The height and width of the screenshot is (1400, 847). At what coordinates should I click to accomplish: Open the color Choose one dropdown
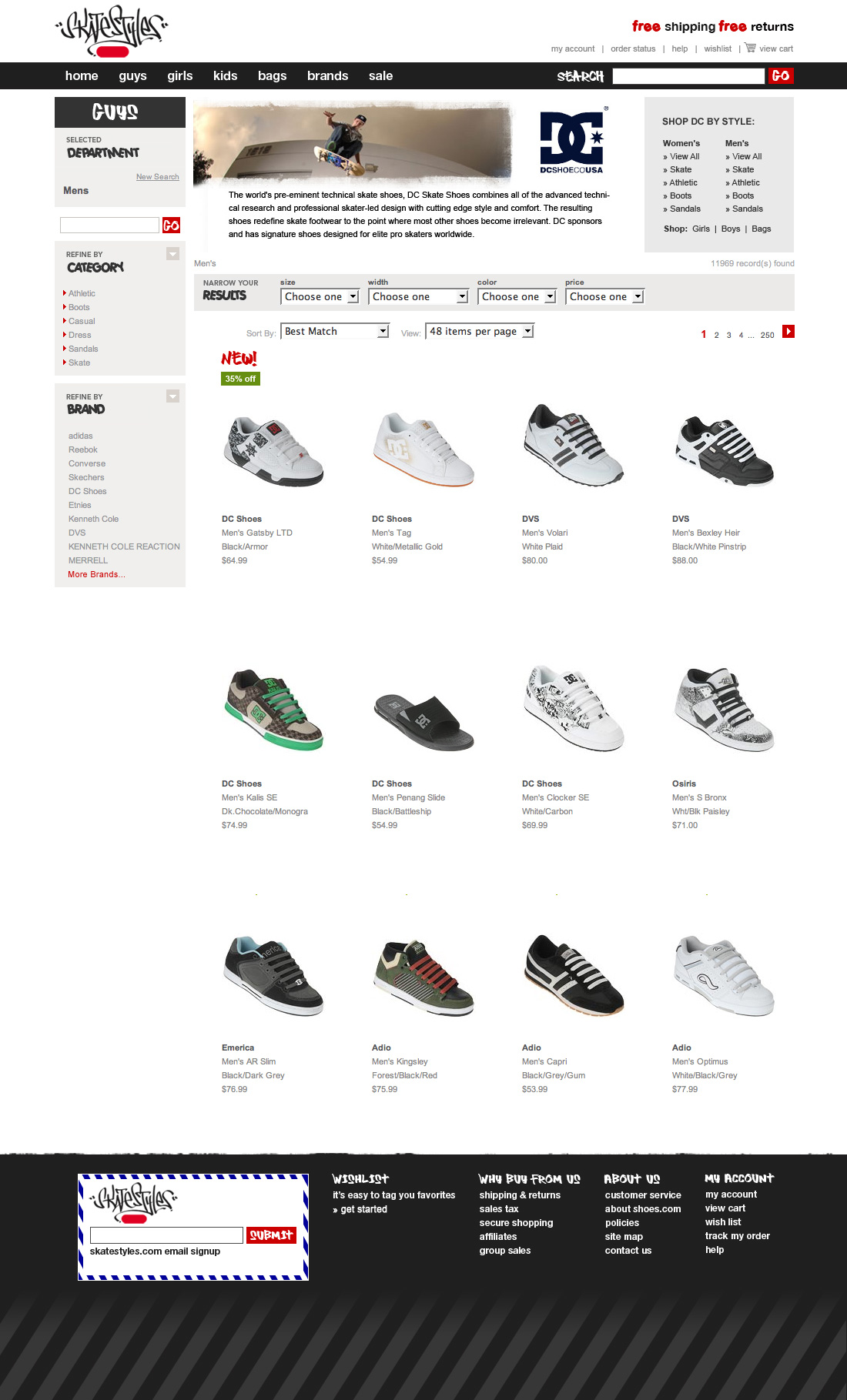tap(517, 296)
